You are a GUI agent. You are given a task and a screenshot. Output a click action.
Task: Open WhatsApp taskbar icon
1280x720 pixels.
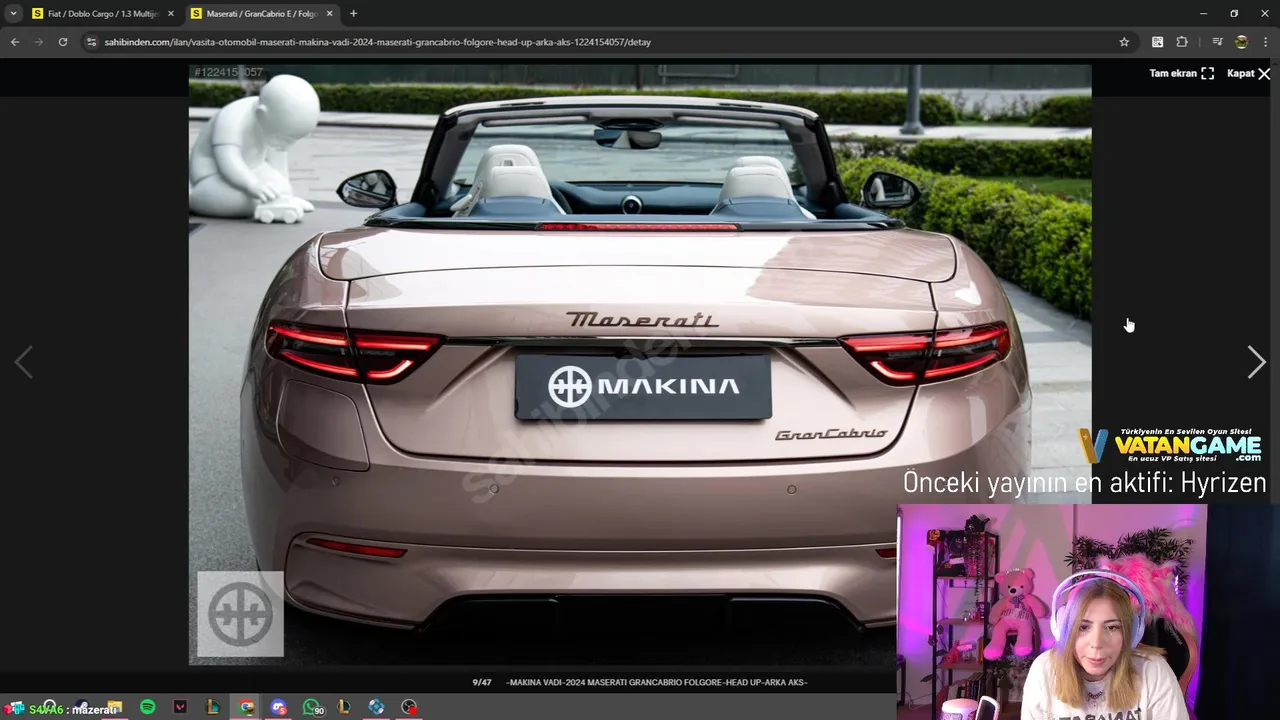coord(312,707)
